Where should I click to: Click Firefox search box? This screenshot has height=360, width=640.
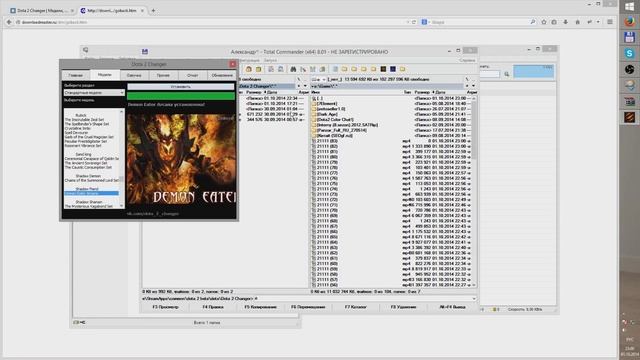478,22
